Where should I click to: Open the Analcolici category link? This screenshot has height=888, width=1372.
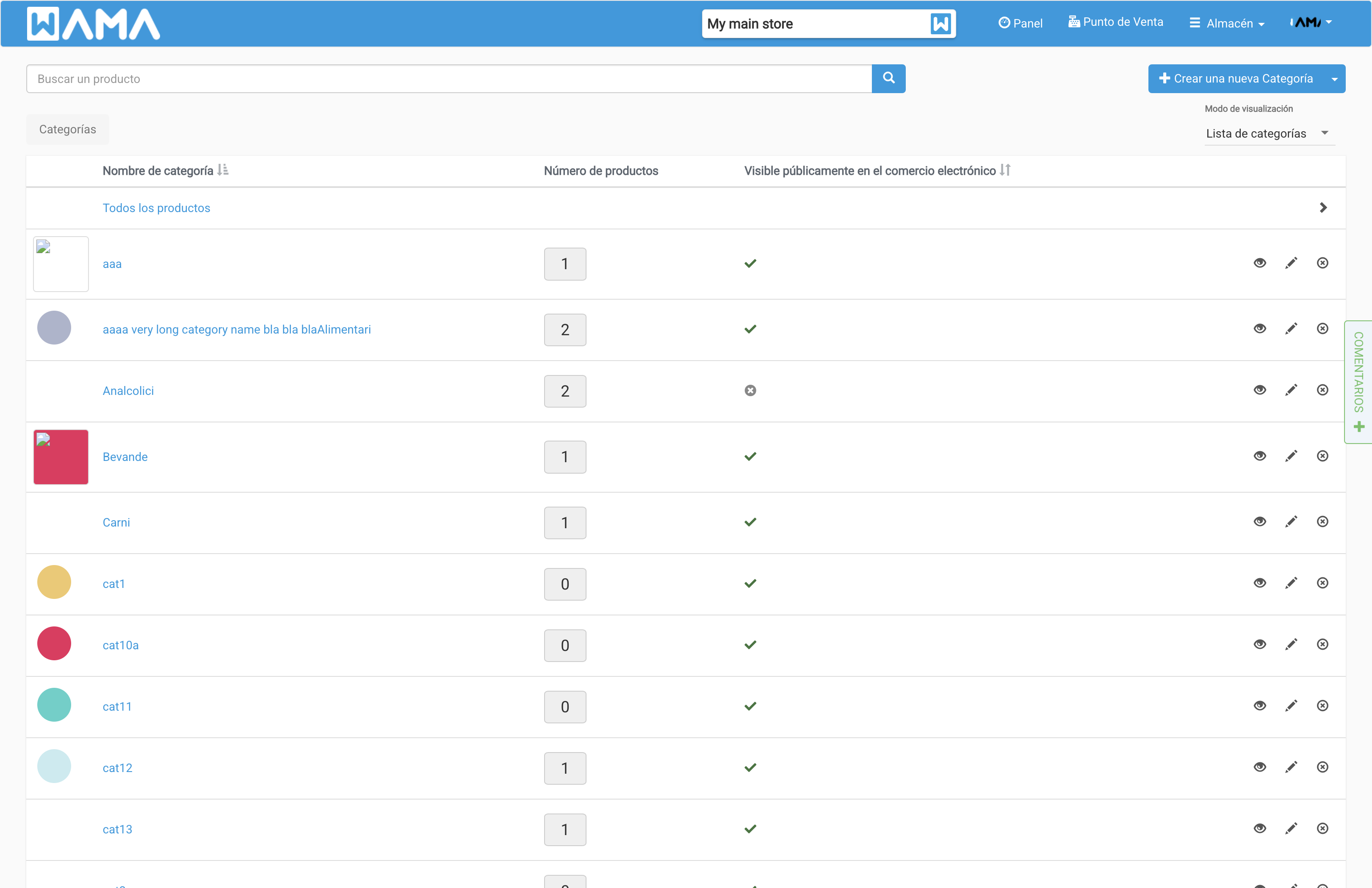128,391
